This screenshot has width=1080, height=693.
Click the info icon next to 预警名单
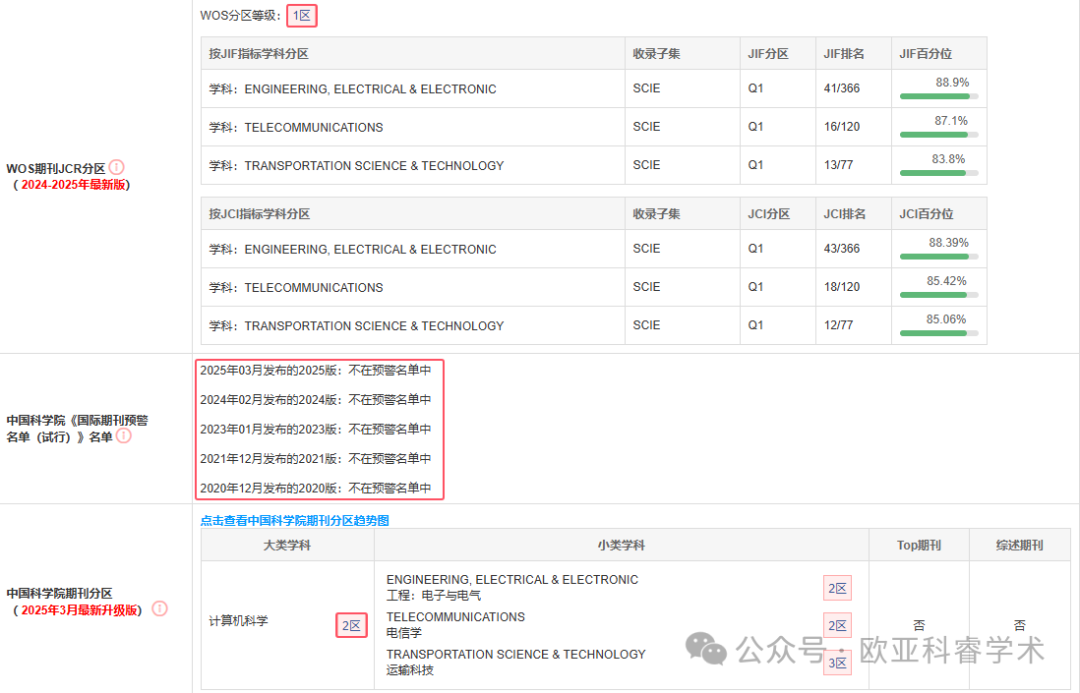[124, 434]
